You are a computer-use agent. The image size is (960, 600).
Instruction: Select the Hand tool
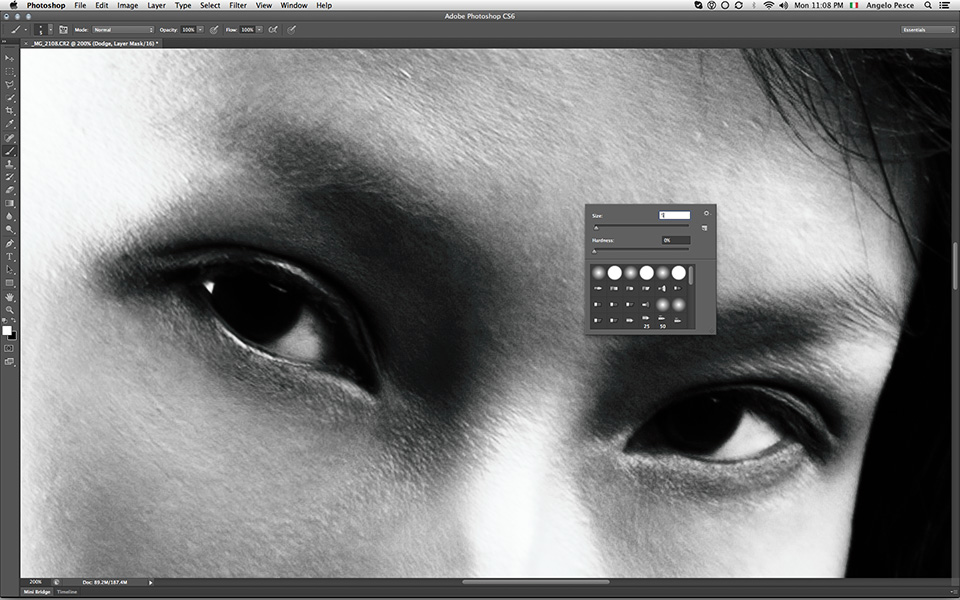pyautogui.click(x=9, y=298)
